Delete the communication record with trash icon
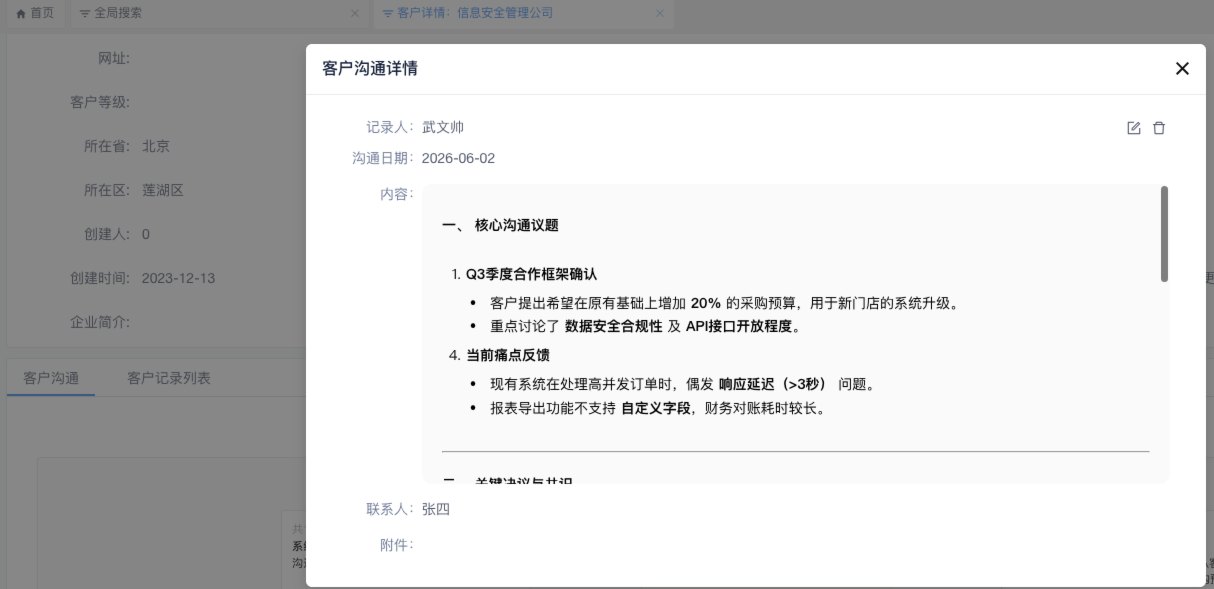The image size is (1214, 589). 1159,128
